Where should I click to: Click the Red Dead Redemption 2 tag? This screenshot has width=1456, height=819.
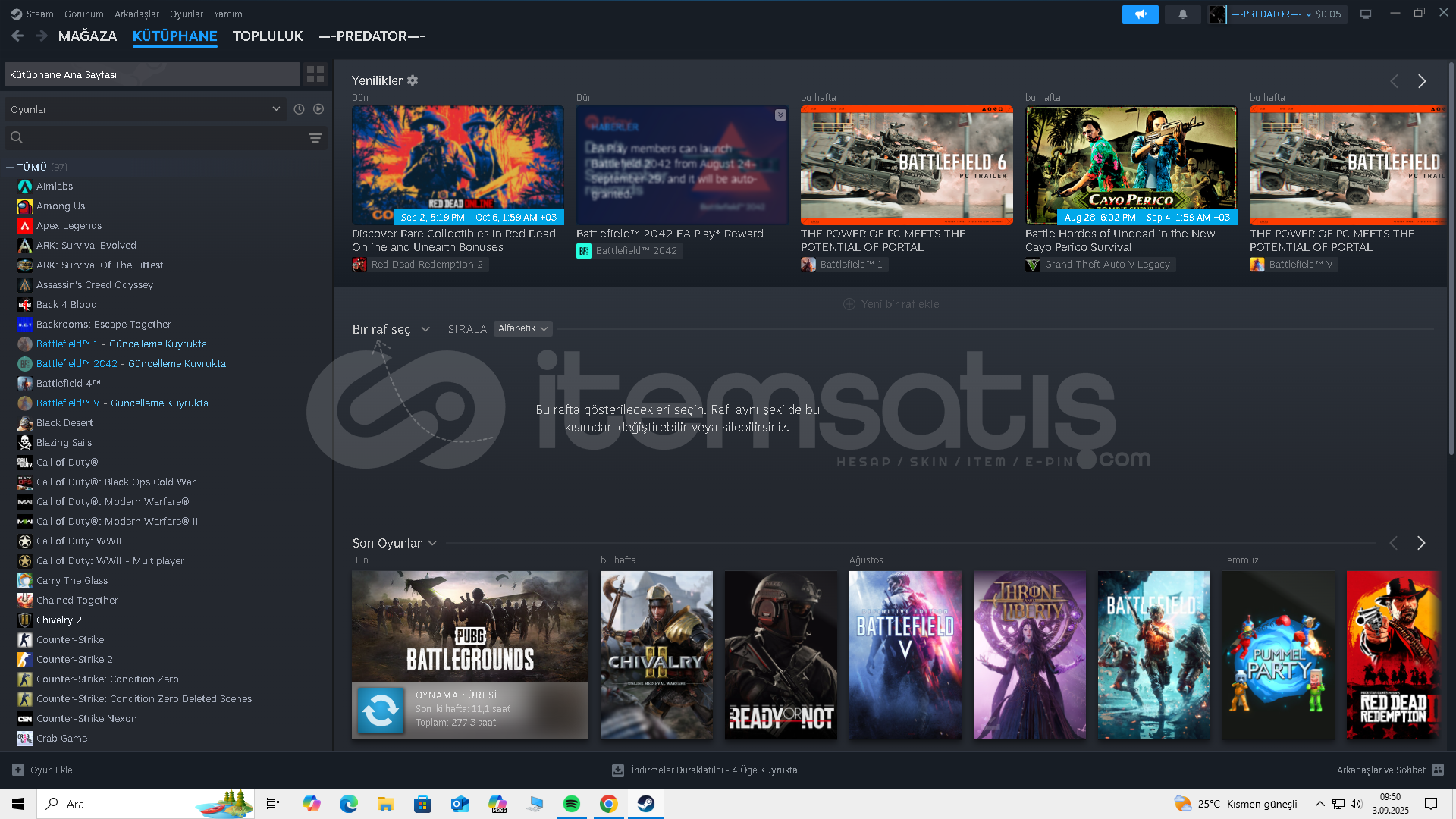click(420, 265)
